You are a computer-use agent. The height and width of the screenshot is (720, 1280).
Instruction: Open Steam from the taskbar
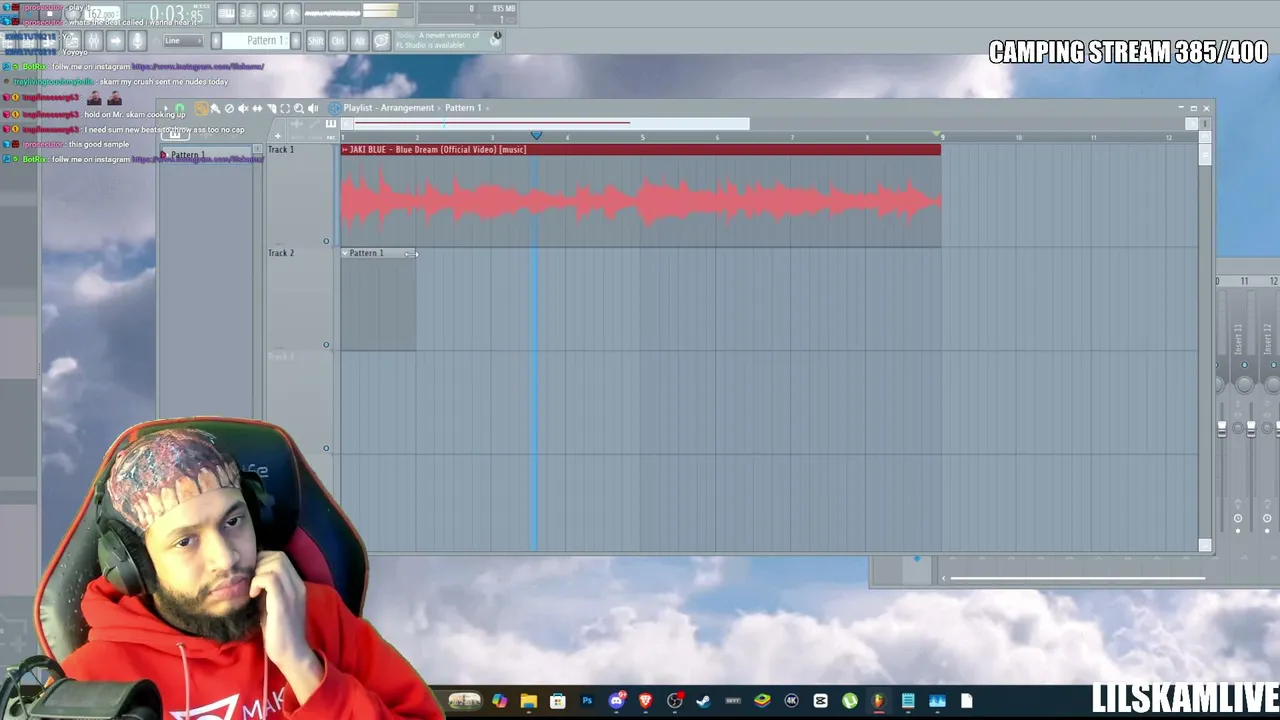click(704, 701)
